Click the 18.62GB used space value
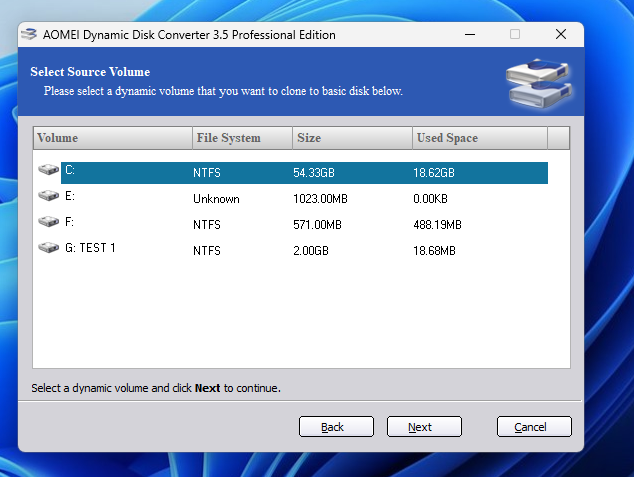The image size is (634, 477). click(434, 173)
